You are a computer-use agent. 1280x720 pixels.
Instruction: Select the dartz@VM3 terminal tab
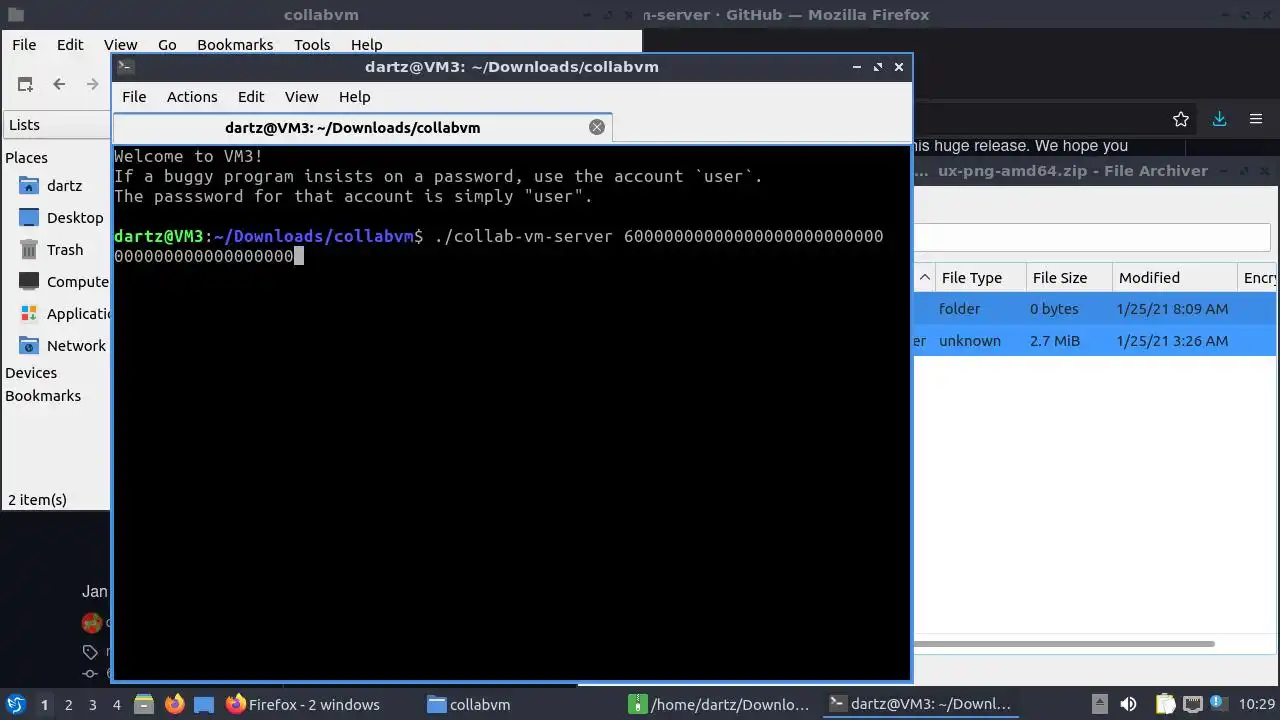pos(361,128)
